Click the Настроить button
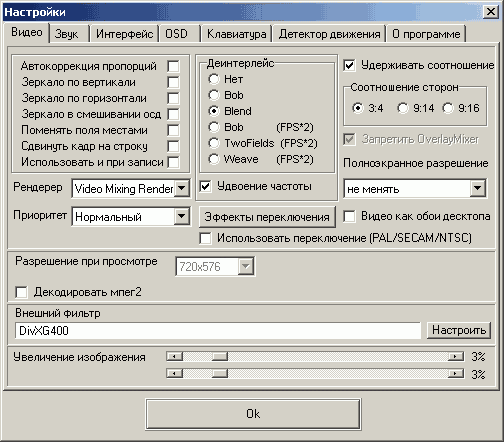This screenshot has height=442, width=504. pyautogui.click(x=459, y=330)
